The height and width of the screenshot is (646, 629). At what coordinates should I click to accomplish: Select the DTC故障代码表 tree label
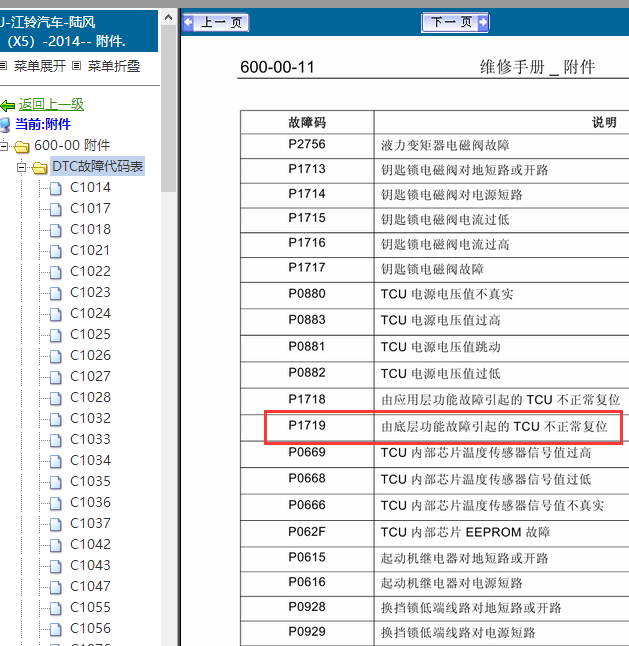pos(97,166)
